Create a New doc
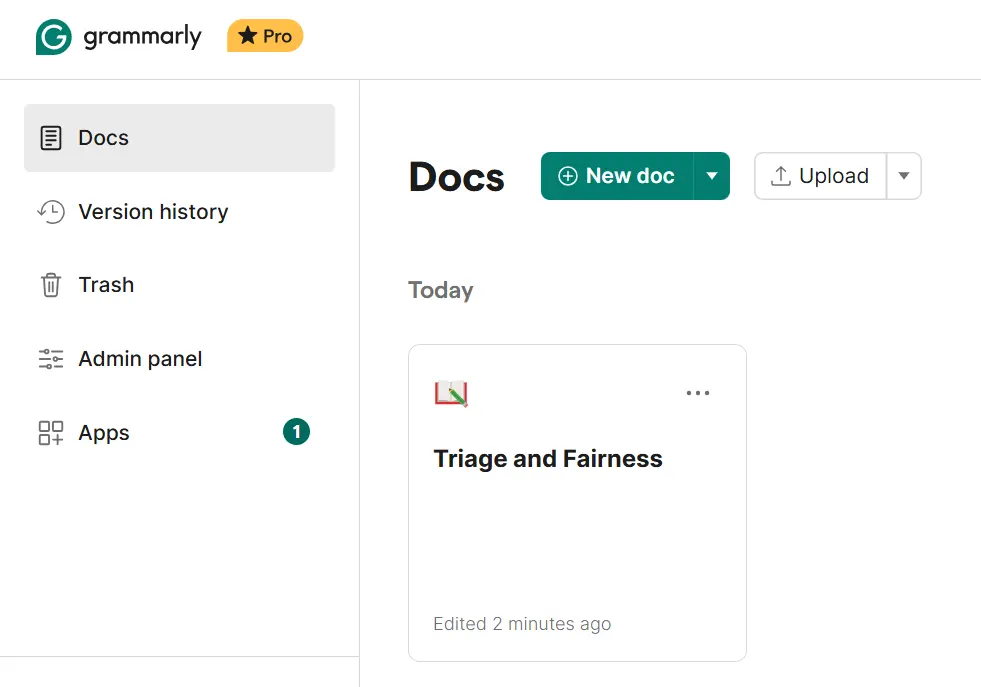981x687 pixels. click(x=617, y=176)
